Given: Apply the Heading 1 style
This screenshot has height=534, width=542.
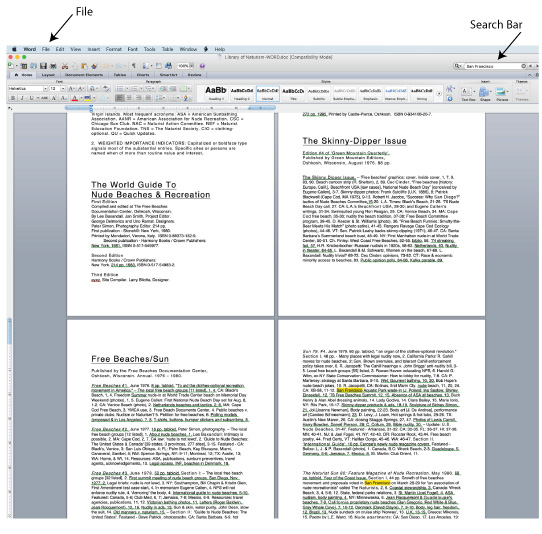Looking at the screenshot, I should coord(215,93).
